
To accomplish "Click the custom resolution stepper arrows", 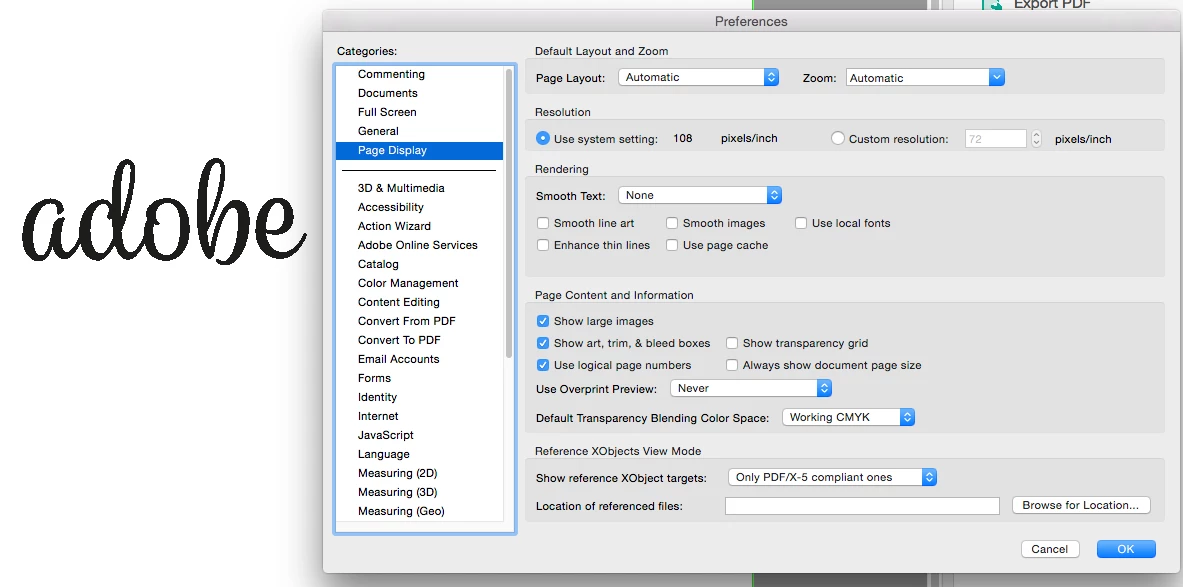I will coord(1037,139).
